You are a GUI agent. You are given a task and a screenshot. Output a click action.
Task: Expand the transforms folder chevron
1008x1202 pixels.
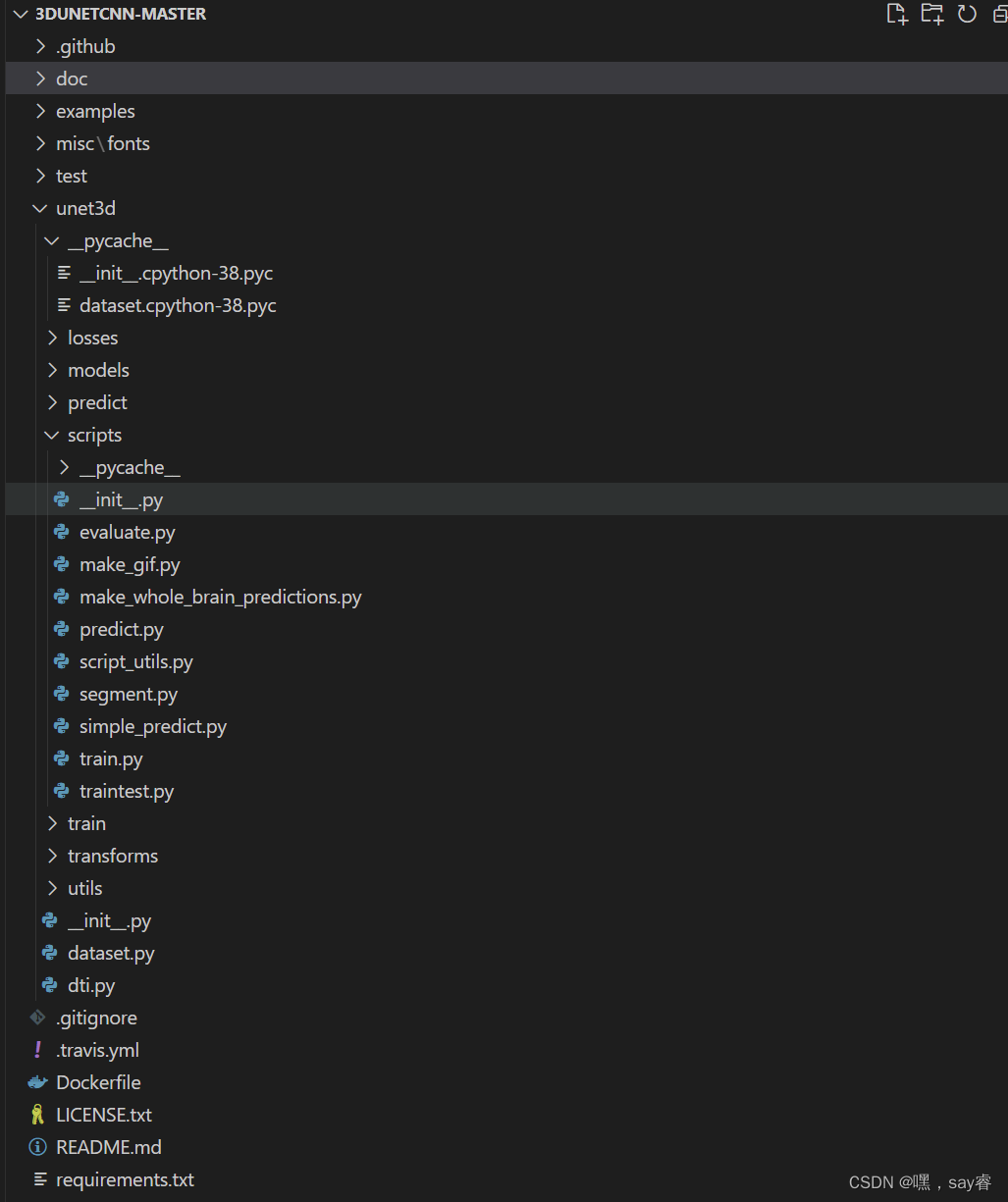(52, 856)
